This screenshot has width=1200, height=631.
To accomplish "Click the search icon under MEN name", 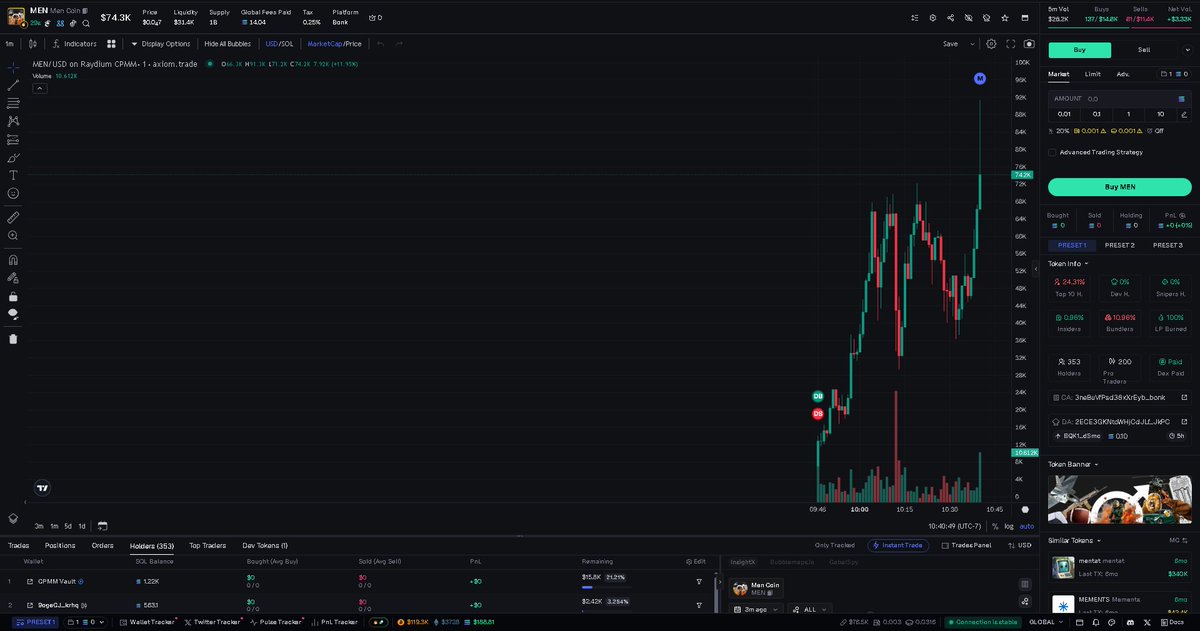I will [x=86, y=23].
